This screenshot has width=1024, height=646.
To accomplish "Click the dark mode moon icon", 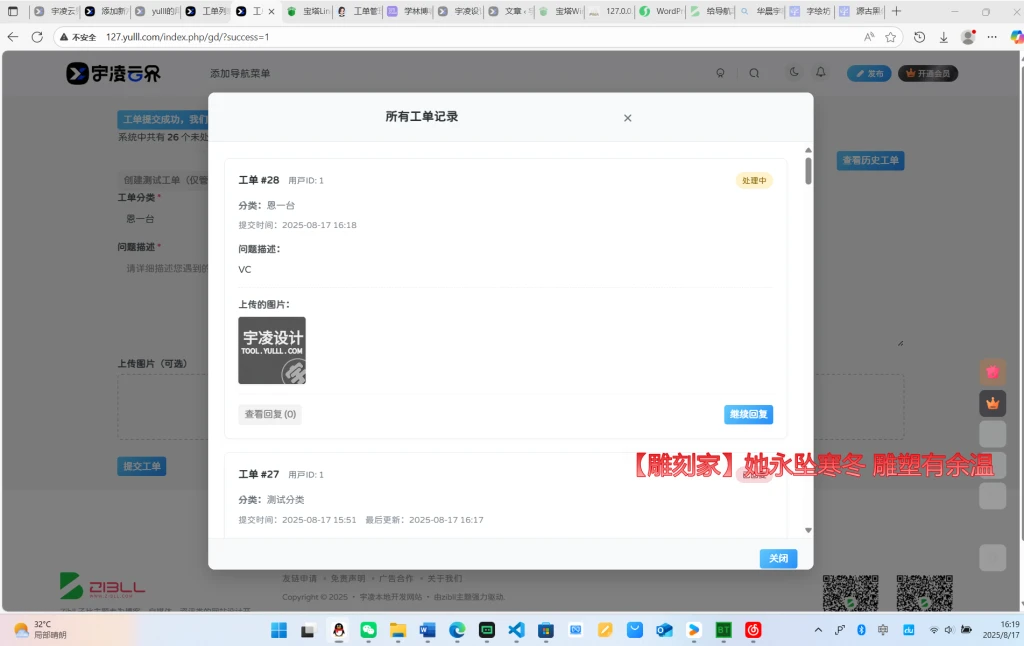I will [x=793, y=72].
